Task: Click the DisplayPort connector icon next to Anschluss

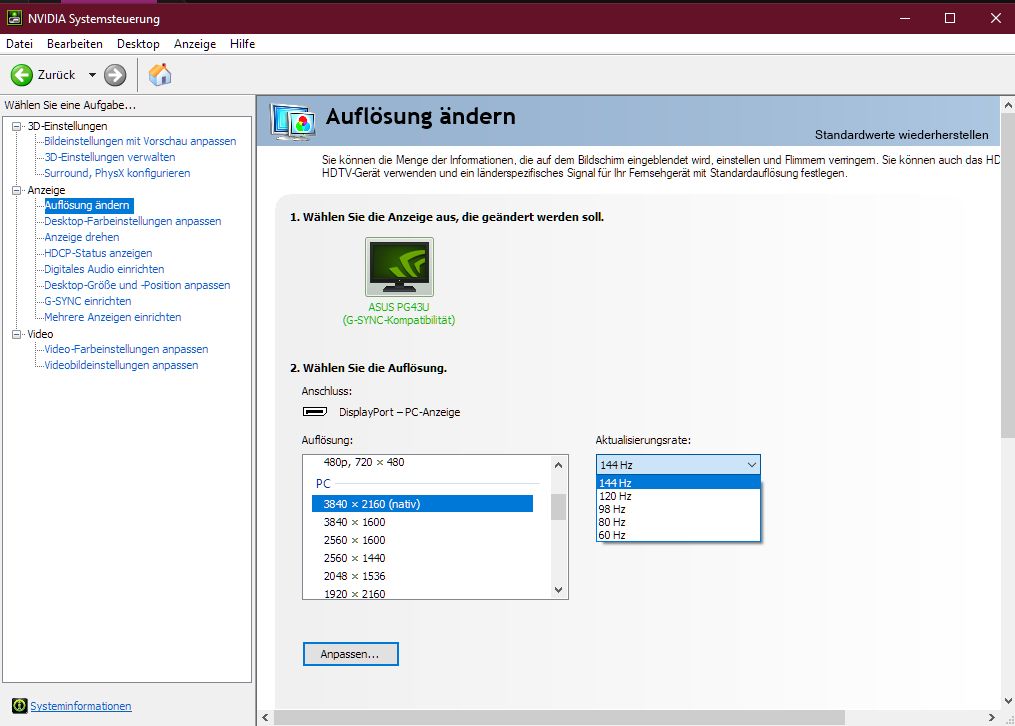Action: coord(313,411)
